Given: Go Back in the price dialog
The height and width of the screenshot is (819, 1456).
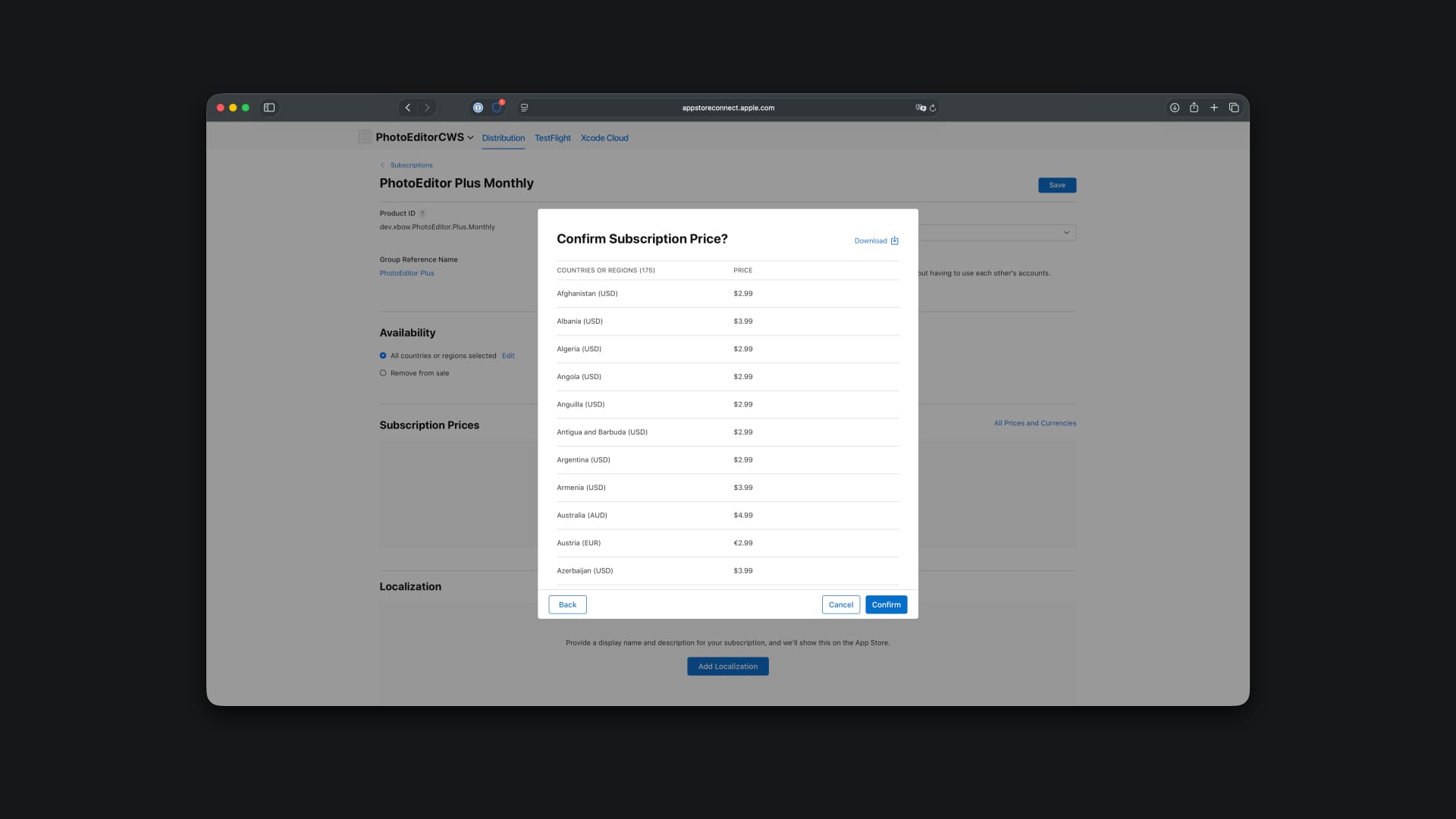Looking at the screenshot, I should coord(567,604).
